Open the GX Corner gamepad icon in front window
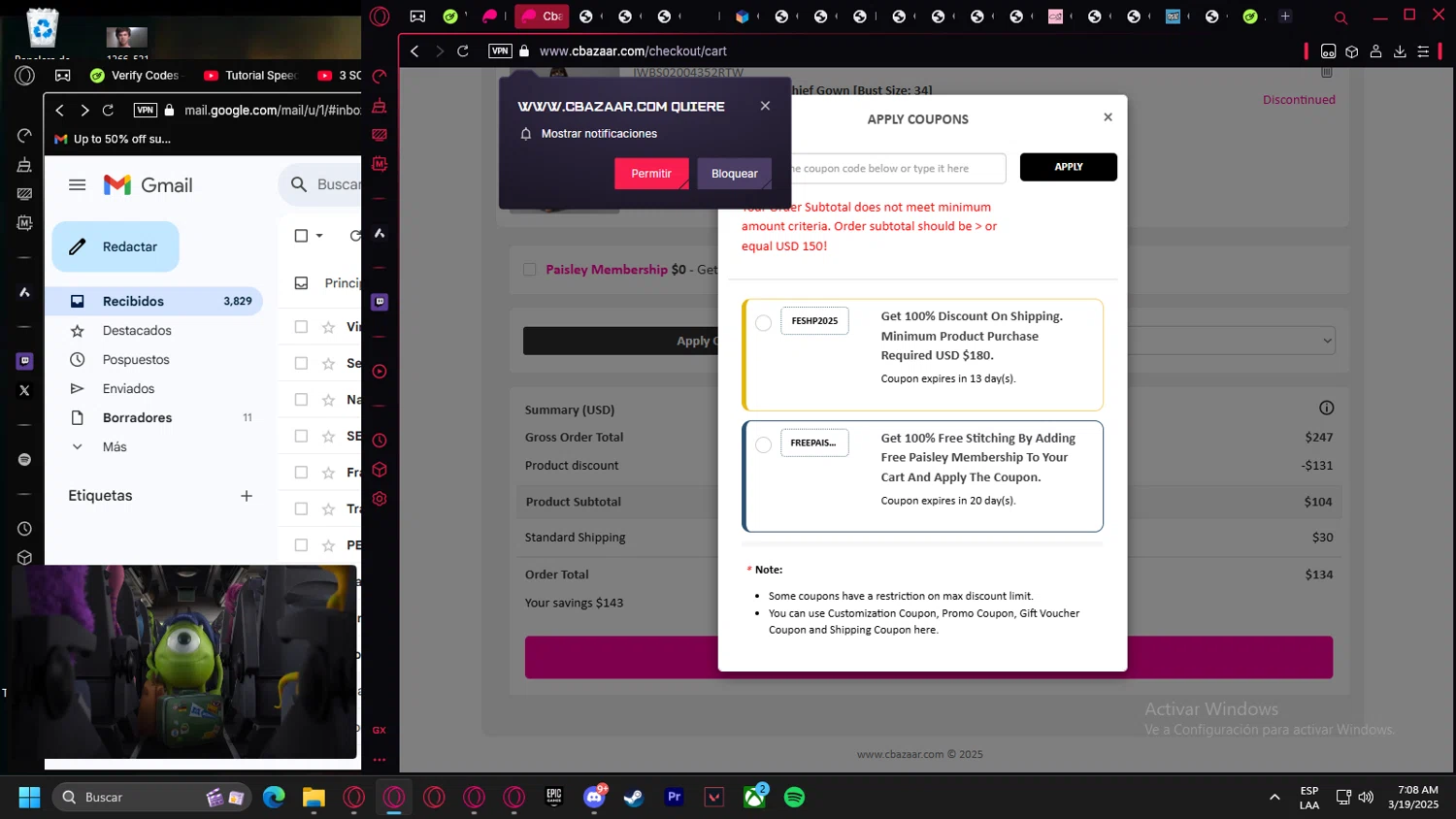Image resolution: width=1456 pixels, height=819 pixels. click(x=417, y=16)
